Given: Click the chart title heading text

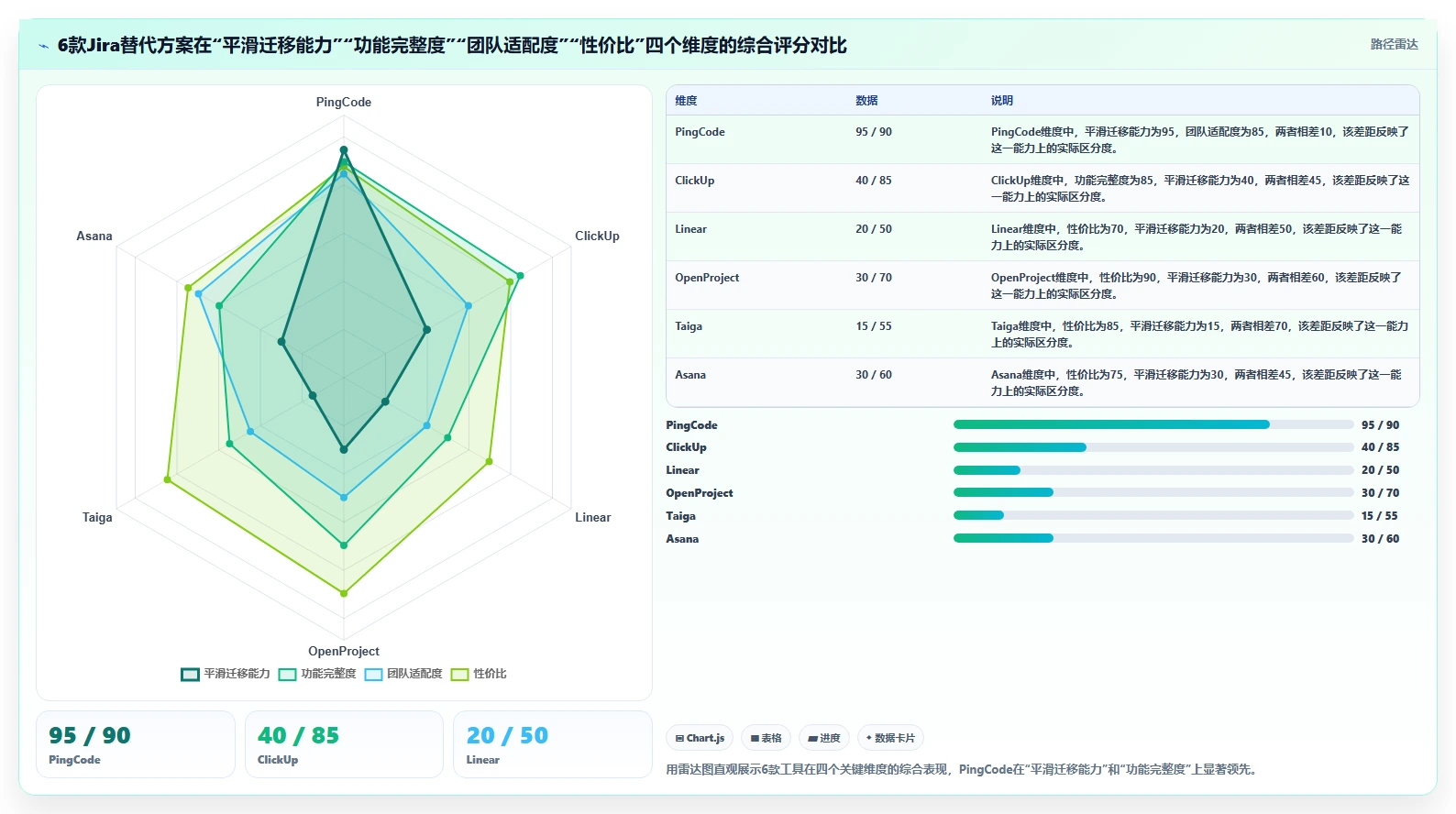Looking at the screenshot, I should pos(452,45).
